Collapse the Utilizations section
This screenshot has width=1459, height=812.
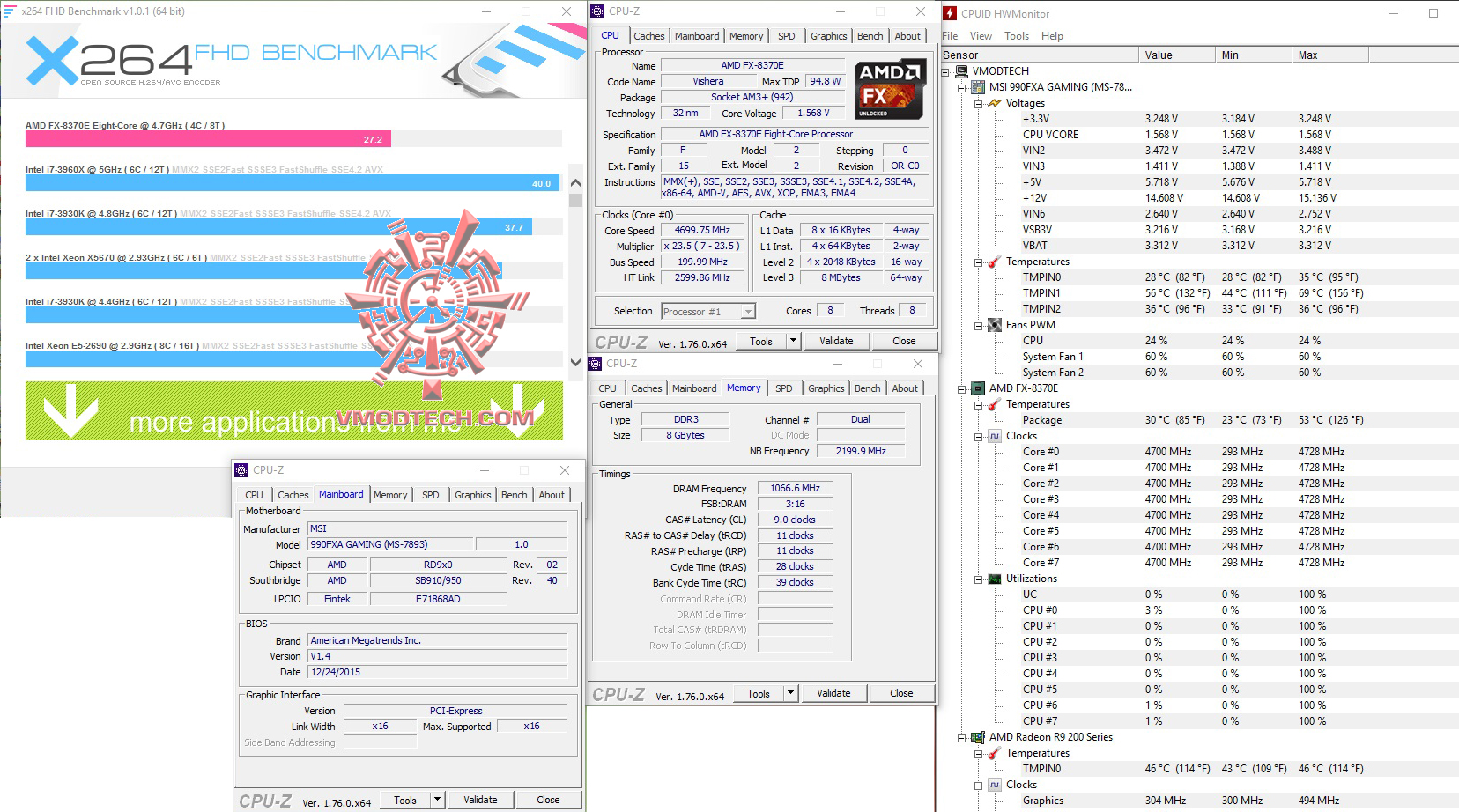[x=978, y=579]
